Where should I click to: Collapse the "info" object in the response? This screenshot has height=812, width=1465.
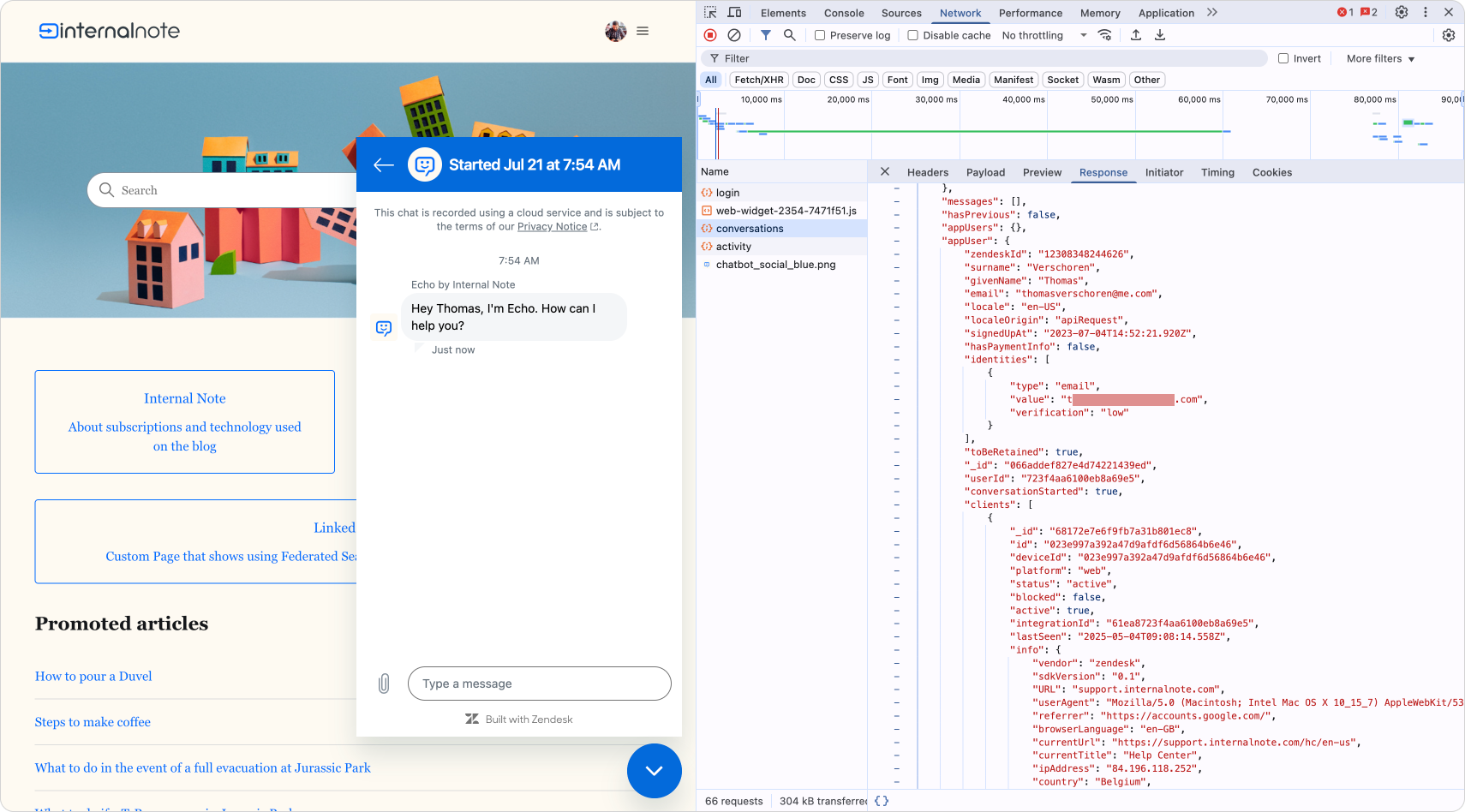[x=897, y=650]
